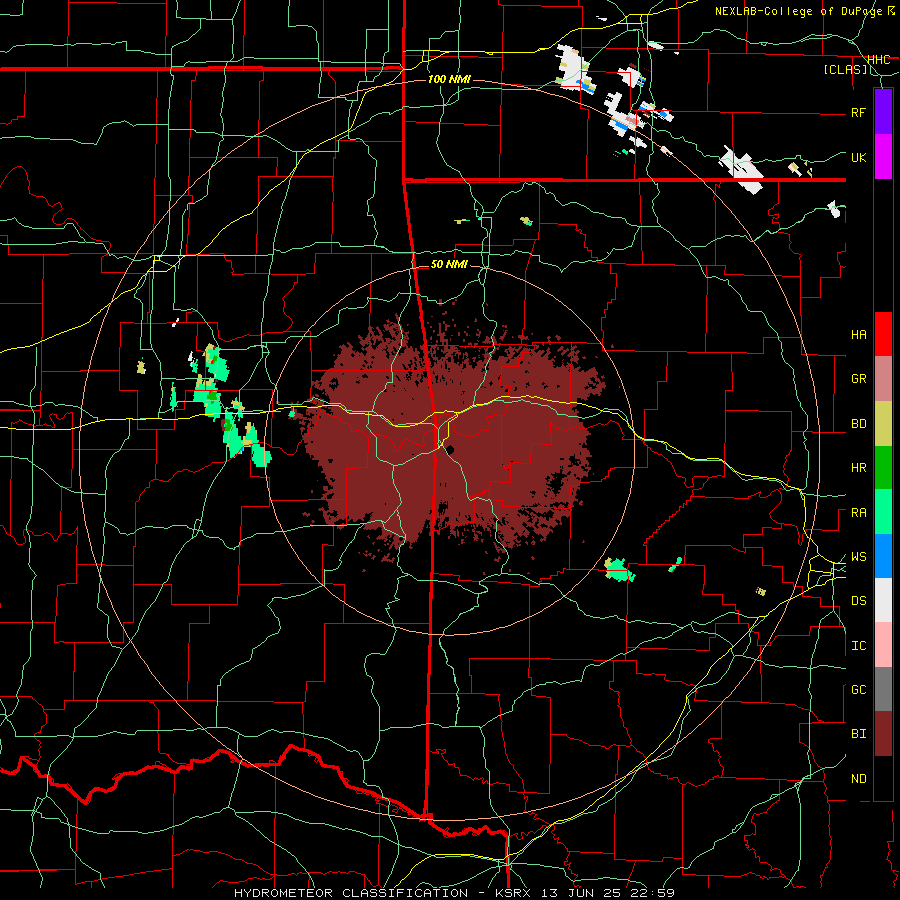Click the brown BI biological swatch
The height and width of the screenshot is (900, 900).
point(883,734)
